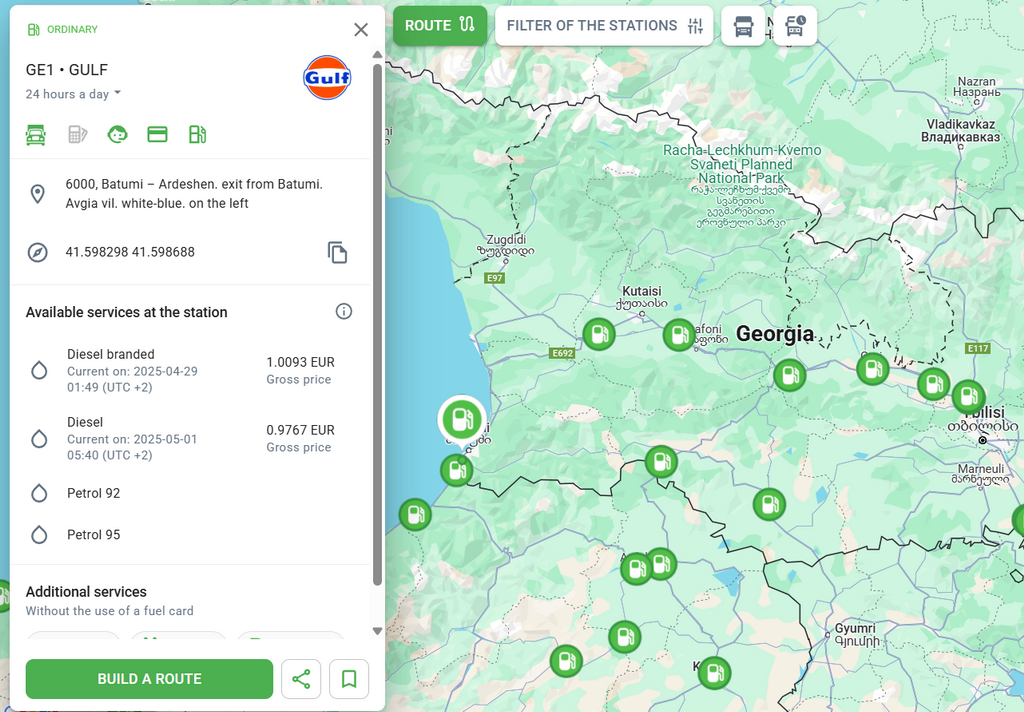The width and height of the screenshot is (1024, 712).
Task: Click the GE1 • GULF station title
Action: [x=67, y=70]
